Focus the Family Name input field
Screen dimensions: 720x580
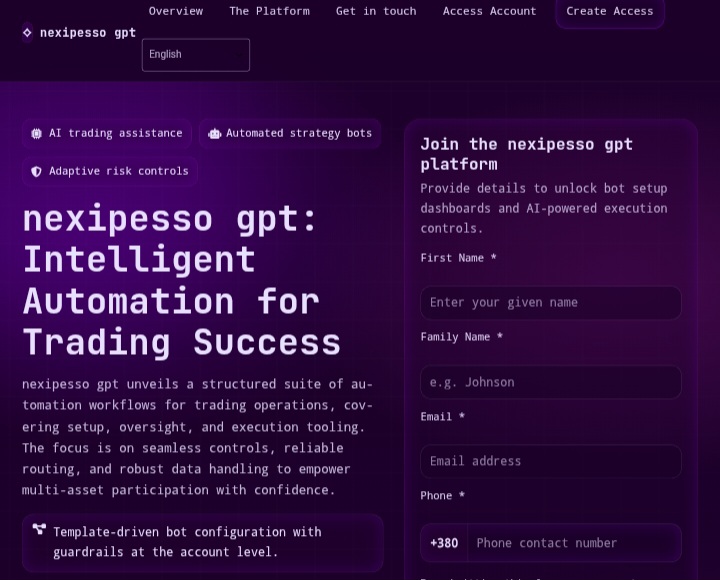pyautogui.click(x=551, y=382)
